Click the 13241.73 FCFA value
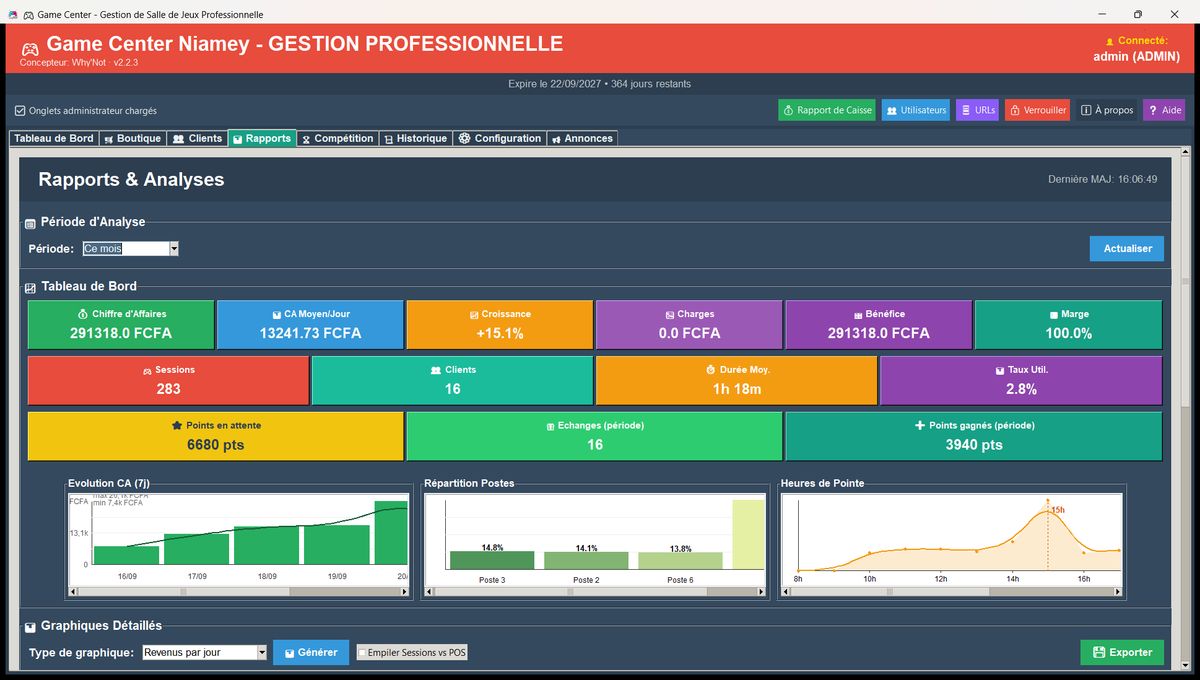Screen dimensions: 1200x680 tap(310, 333)
